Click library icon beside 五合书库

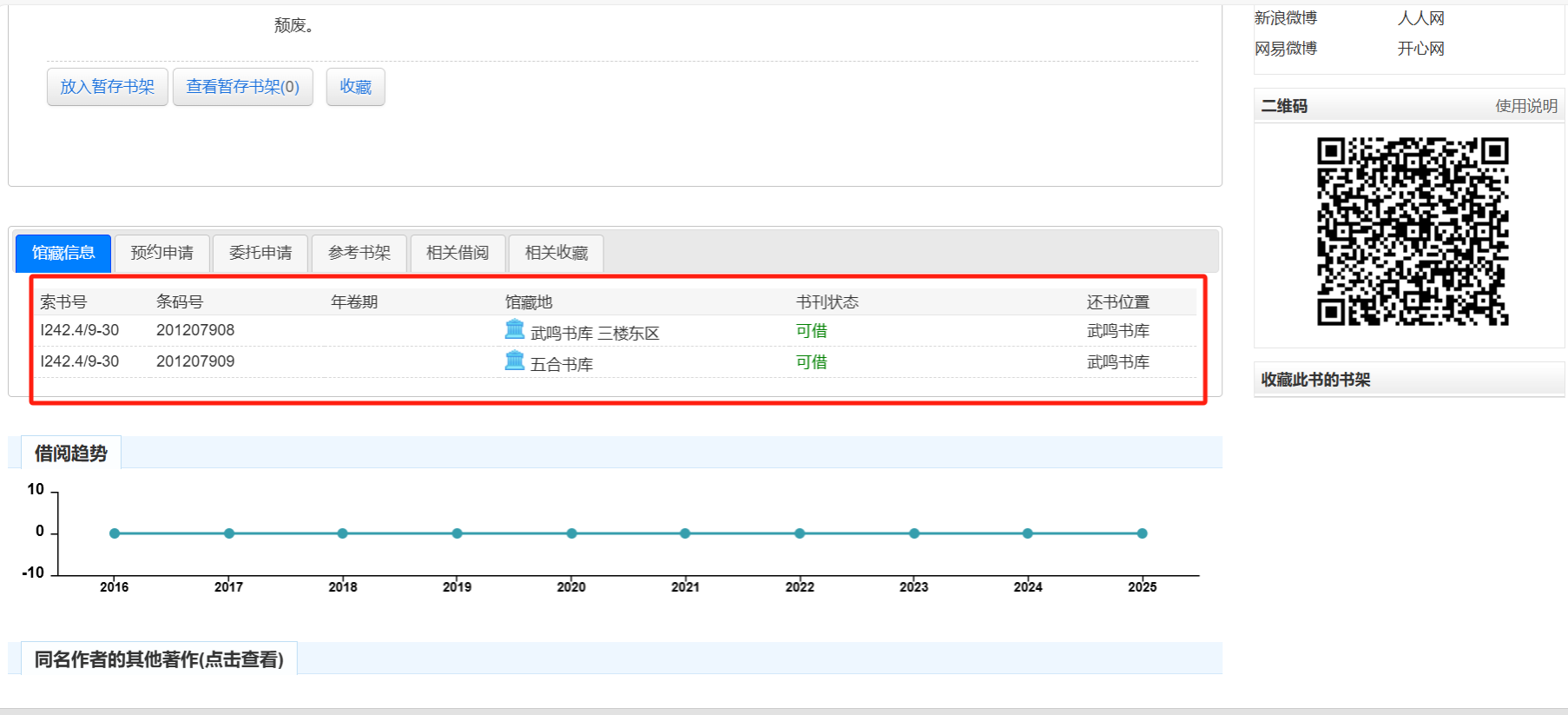point(515,361)
